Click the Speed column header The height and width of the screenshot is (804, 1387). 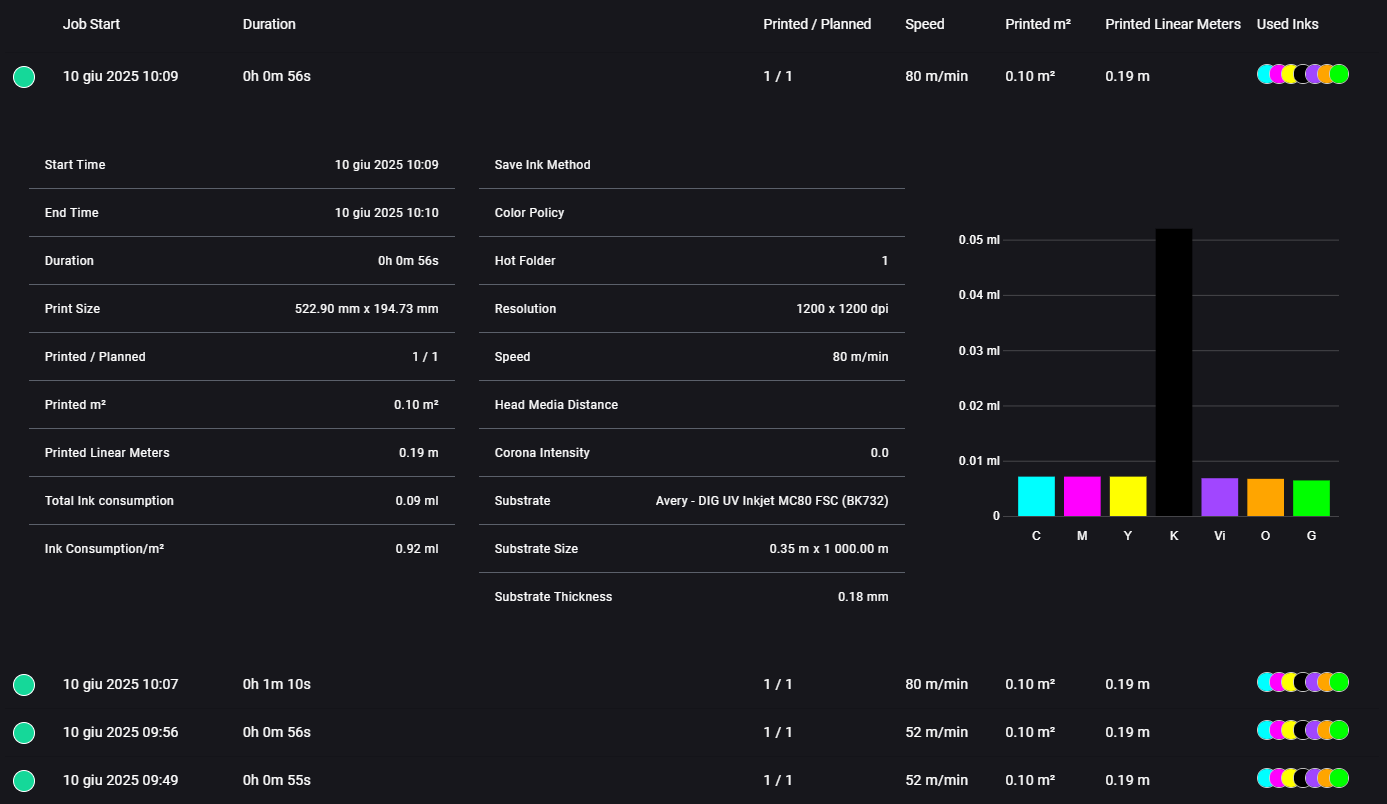click(x=924, y=24)
